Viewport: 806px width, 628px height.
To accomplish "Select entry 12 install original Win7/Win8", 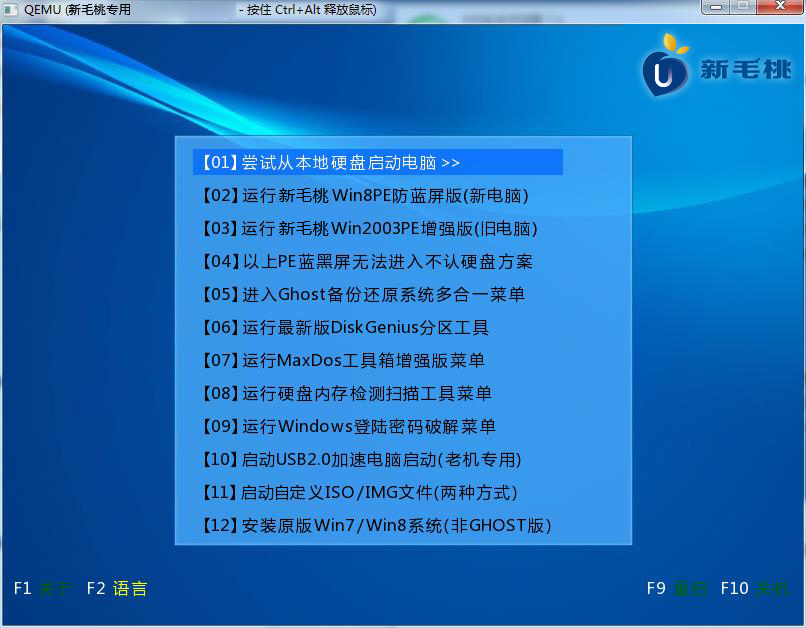I will point(376,525).
